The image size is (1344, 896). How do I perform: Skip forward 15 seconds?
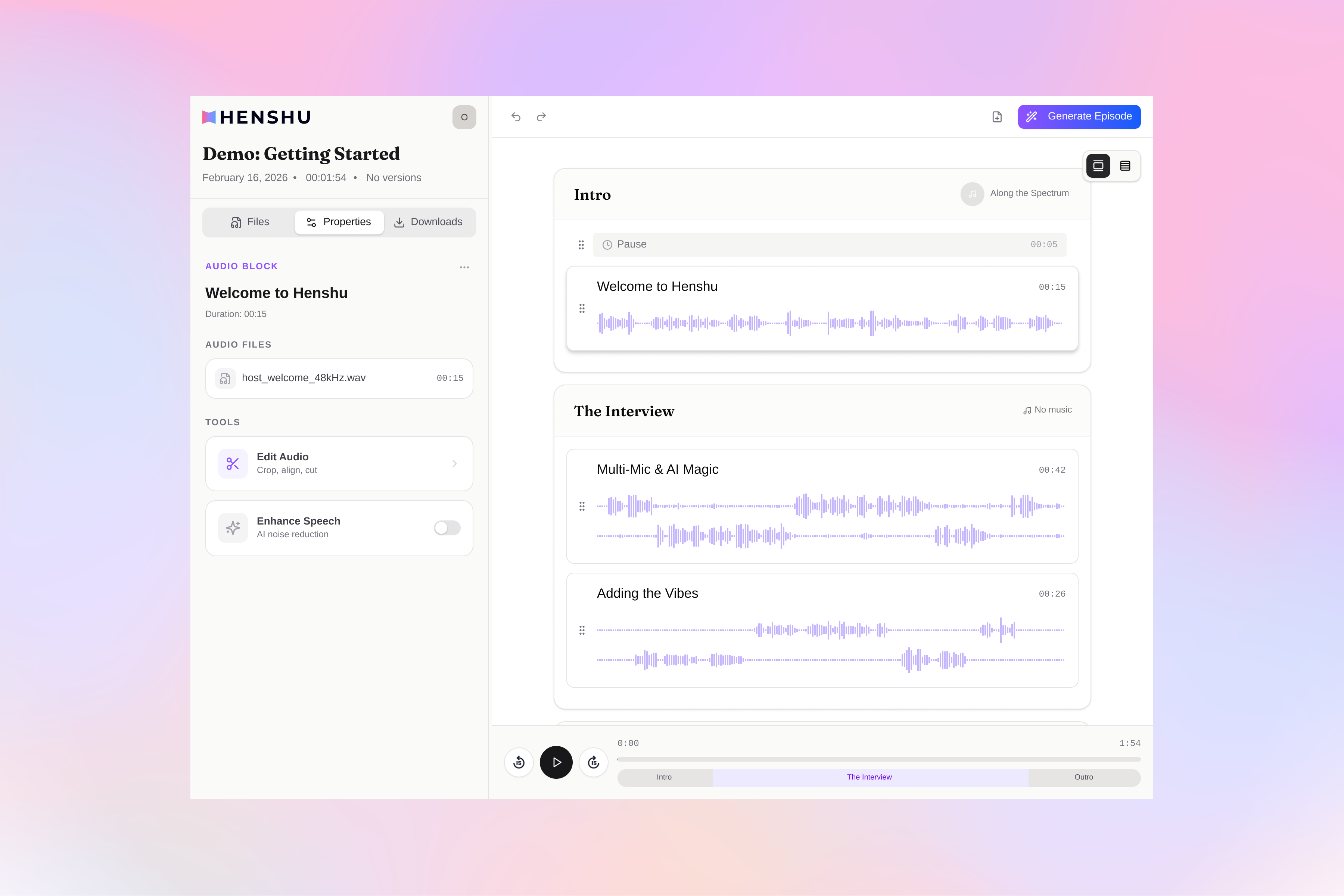594,762
